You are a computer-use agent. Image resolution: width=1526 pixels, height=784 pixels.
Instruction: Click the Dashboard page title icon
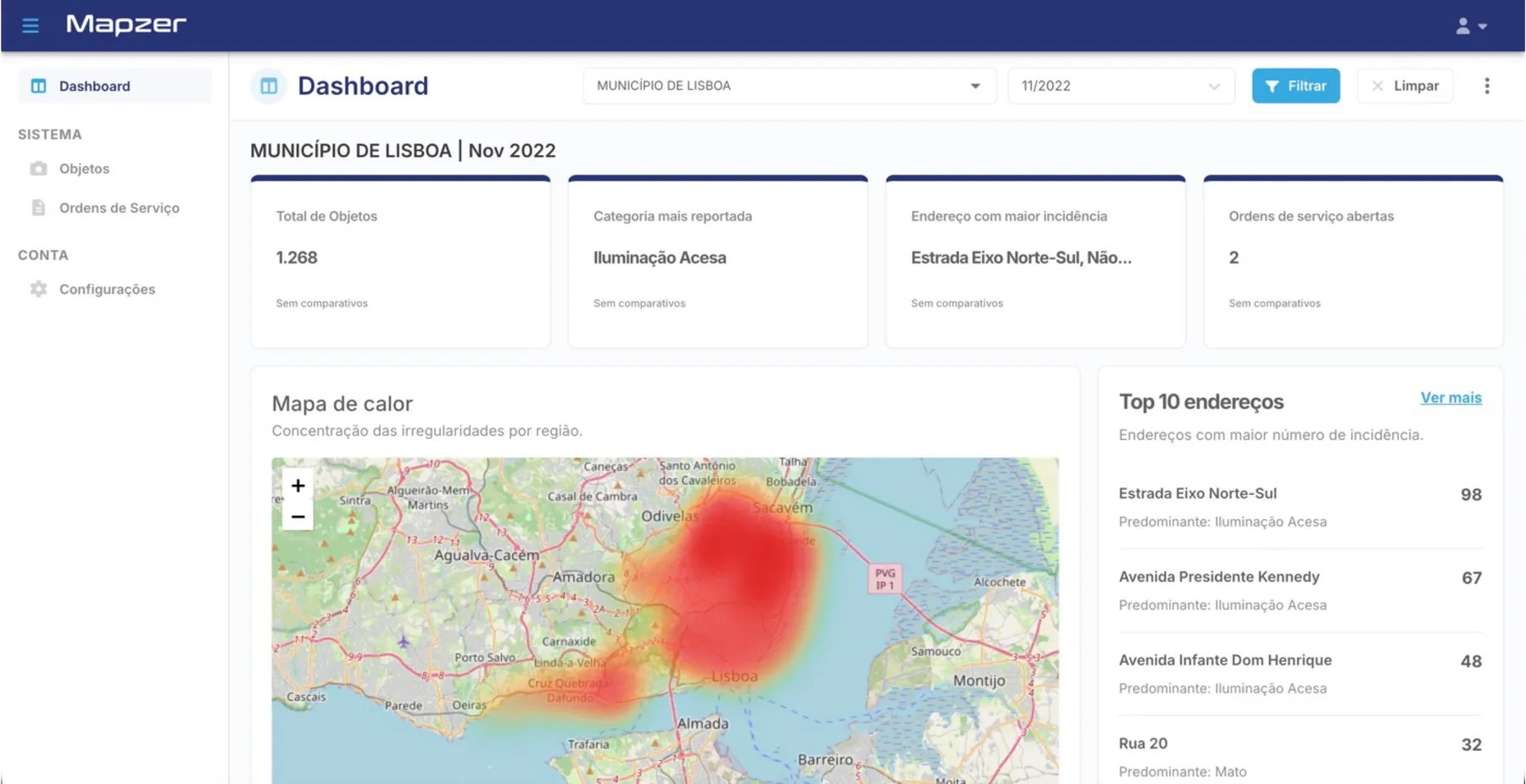[x=269, y=86]
